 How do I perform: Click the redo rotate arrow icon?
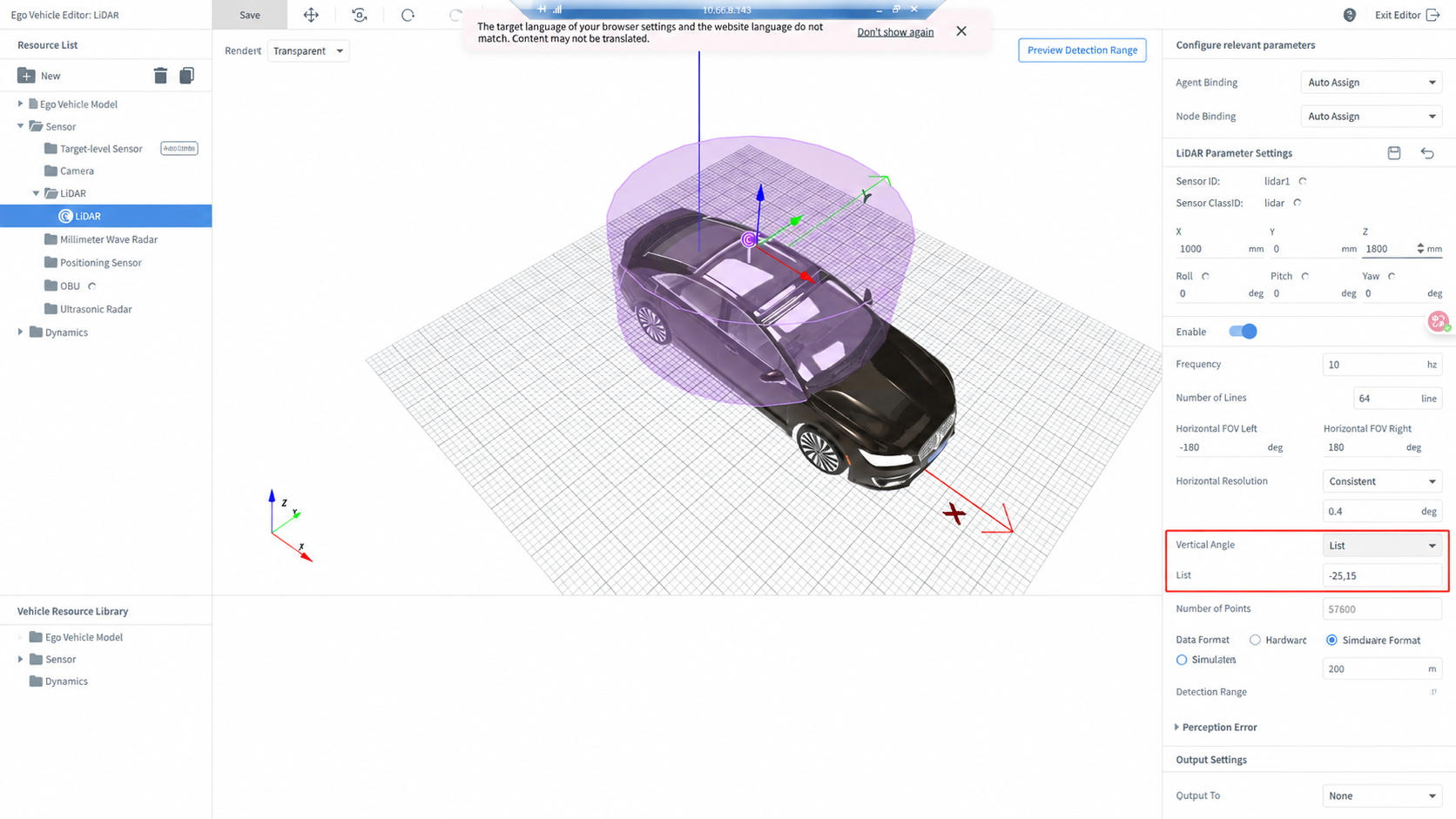click(408, 15)
